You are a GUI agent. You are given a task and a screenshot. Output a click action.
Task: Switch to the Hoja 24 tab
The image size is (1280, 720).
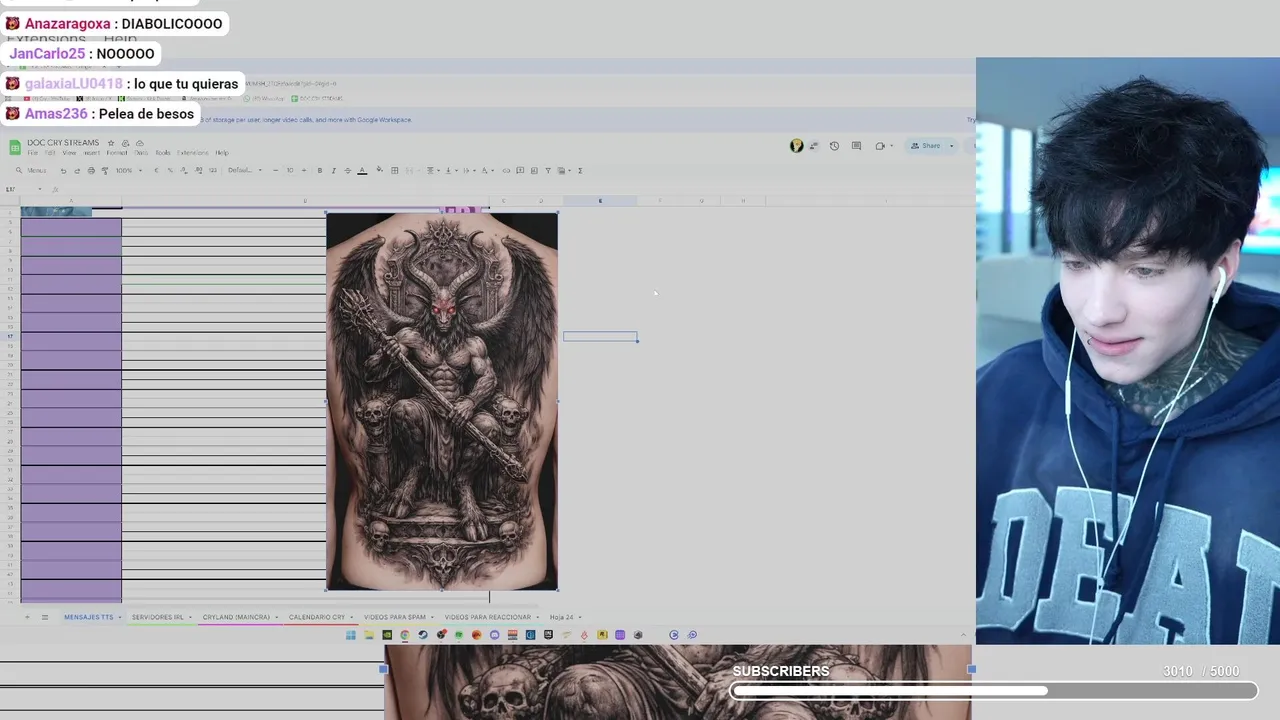pyautogui.click(x=564, y=617)
